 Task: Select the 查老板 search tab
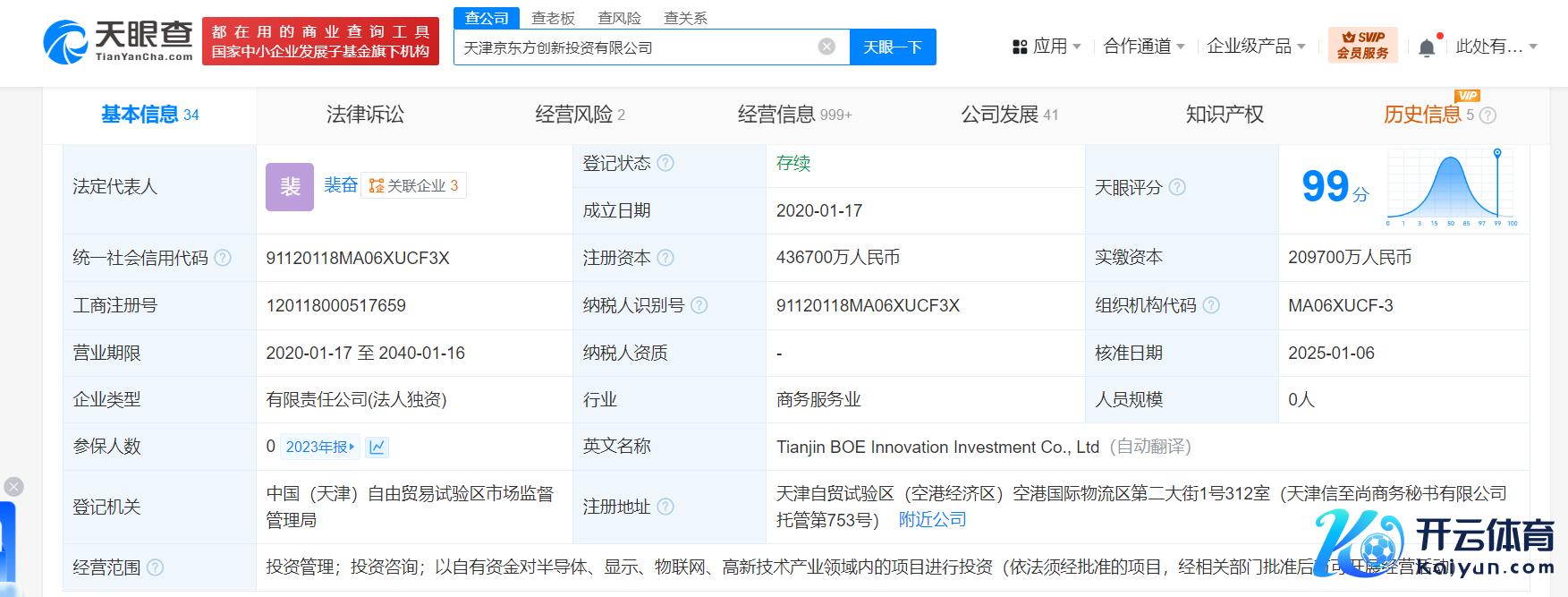pos(553,18)
